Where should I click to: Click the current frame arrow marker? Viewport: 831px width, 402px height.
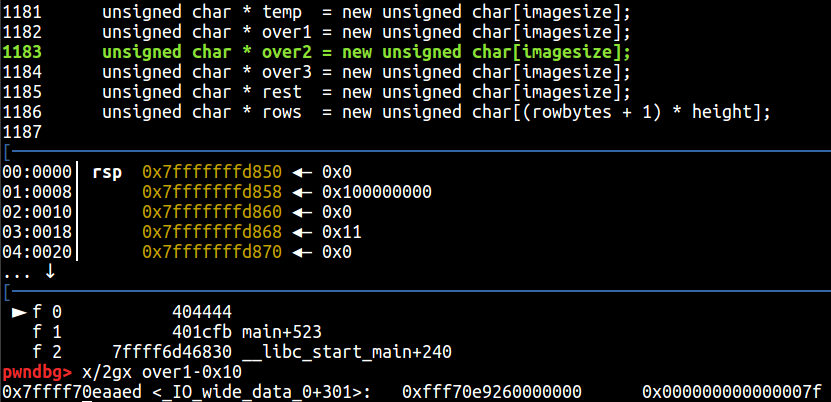coord(19,312)
